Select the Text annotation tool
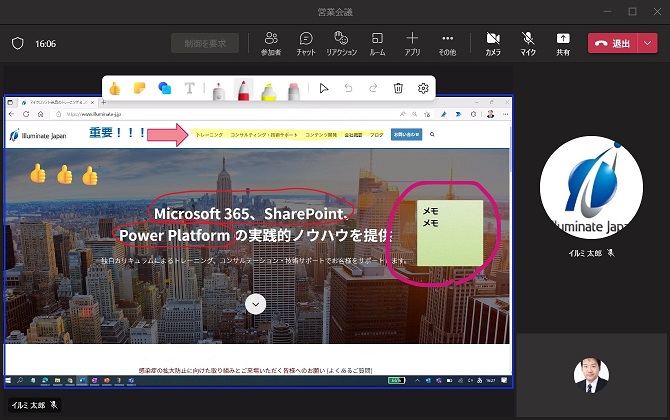Screen dimensions: 670x420 pyautogui.click(x=189, y=88)
